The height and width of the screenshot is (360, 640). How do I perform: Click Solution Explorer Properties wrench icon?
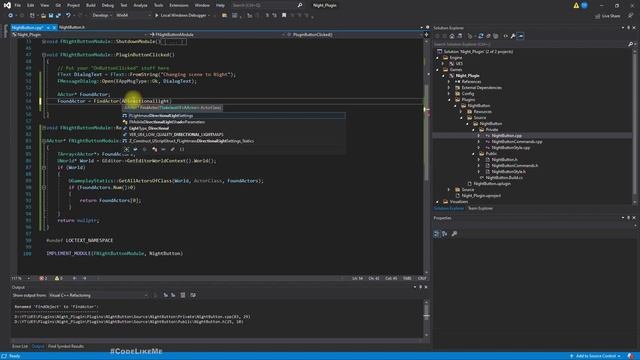(513, 36)
